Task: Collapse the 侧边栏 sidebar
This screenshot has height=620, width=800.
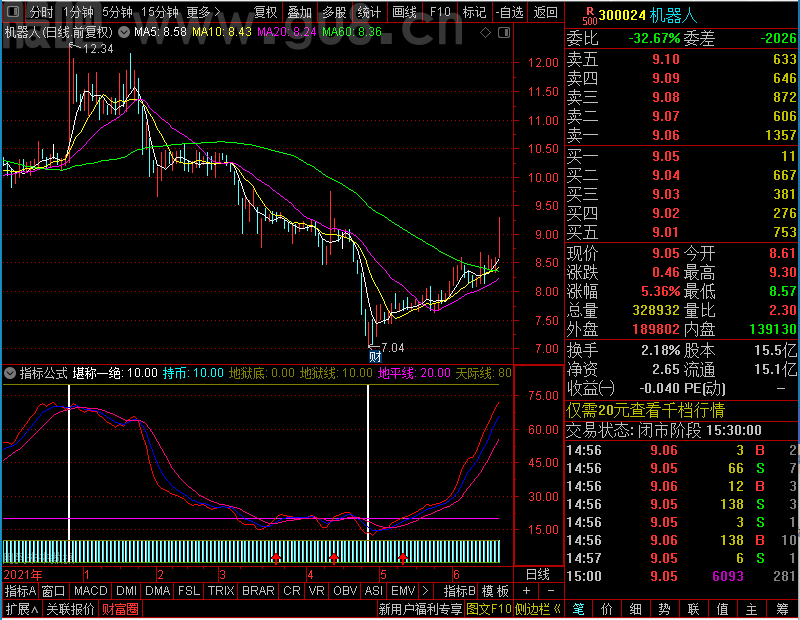Action: click(538, 609)
